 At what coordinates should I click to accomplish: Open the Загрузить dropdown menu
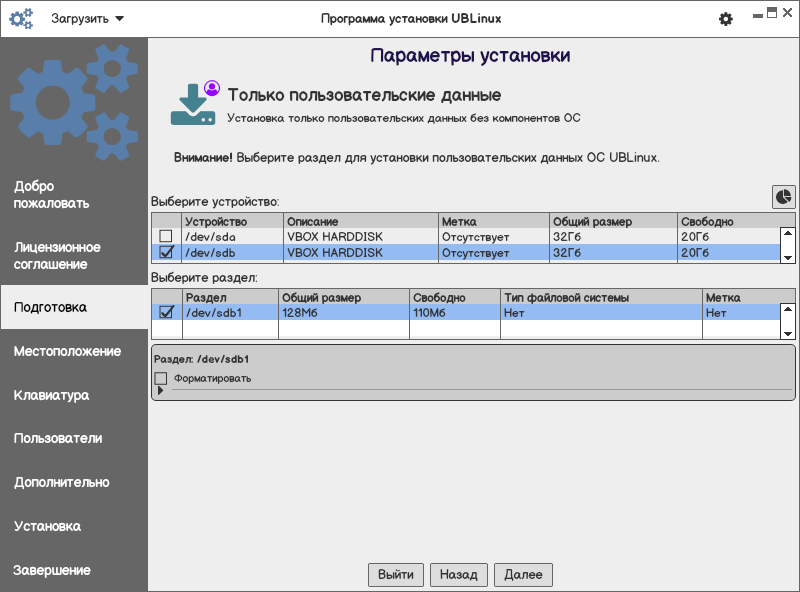88,19
